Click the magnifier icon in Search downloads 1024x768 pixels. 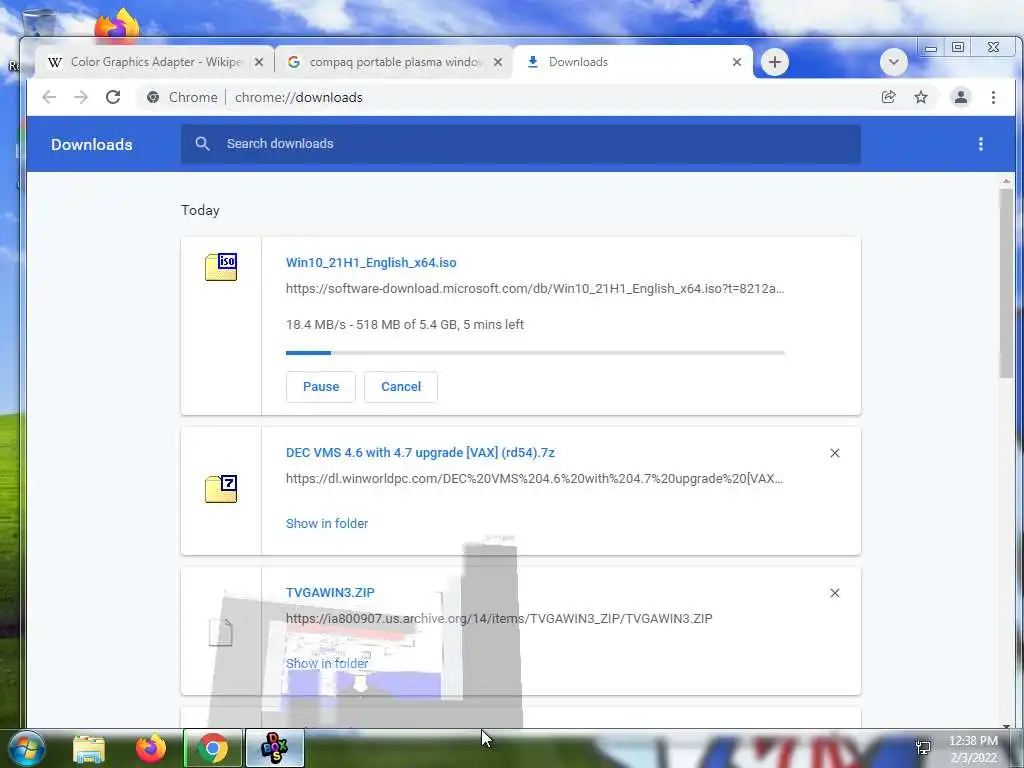[202, 144]
